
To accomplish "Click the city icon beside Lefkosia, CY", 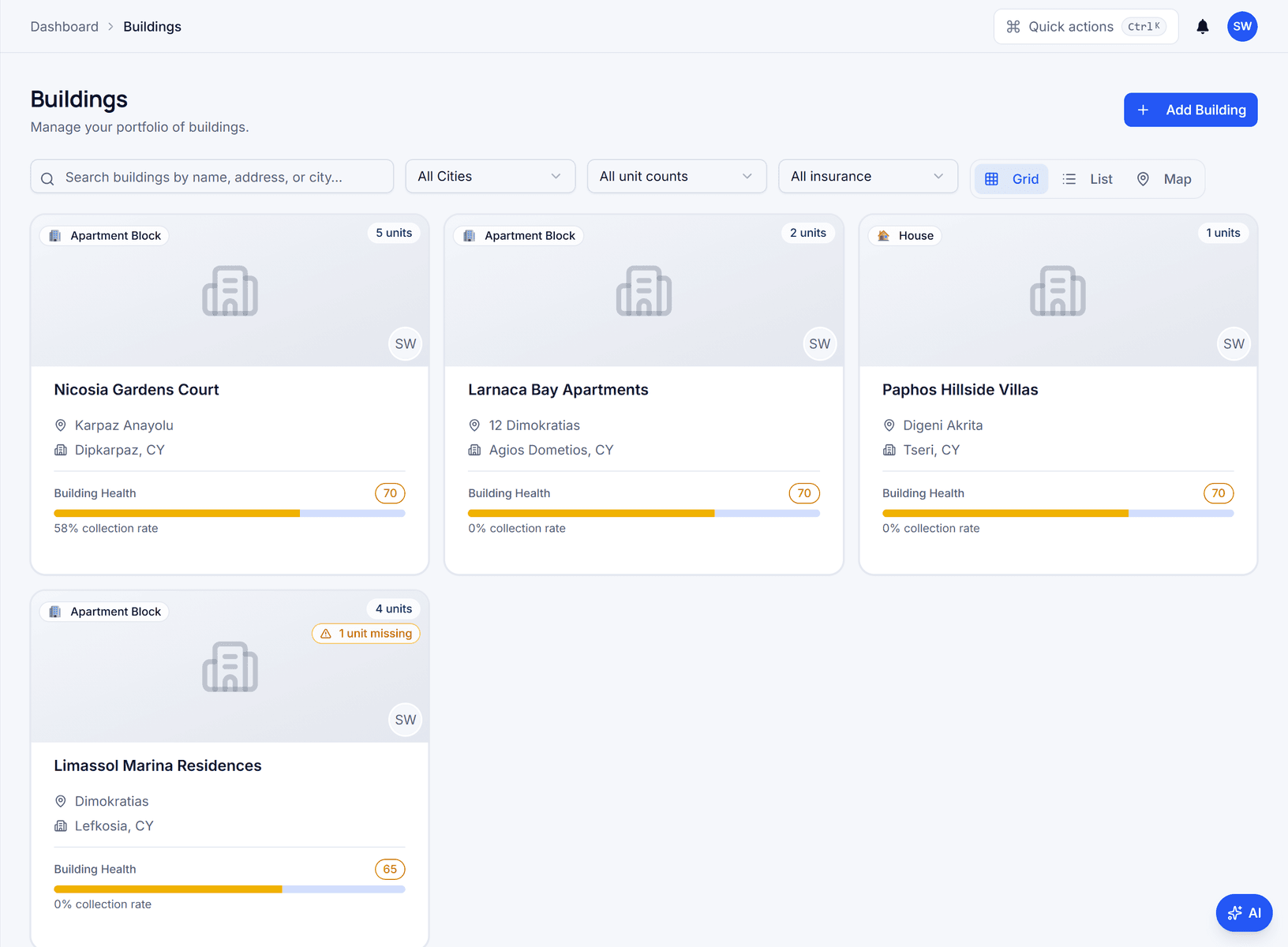I will pos(61,826).
